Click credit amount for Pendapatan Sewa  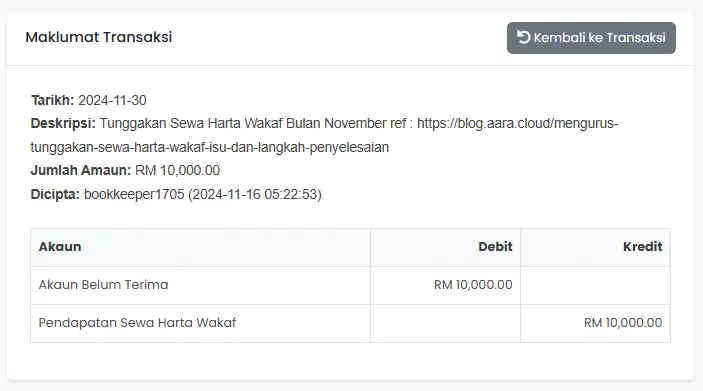tap(623, 323)
